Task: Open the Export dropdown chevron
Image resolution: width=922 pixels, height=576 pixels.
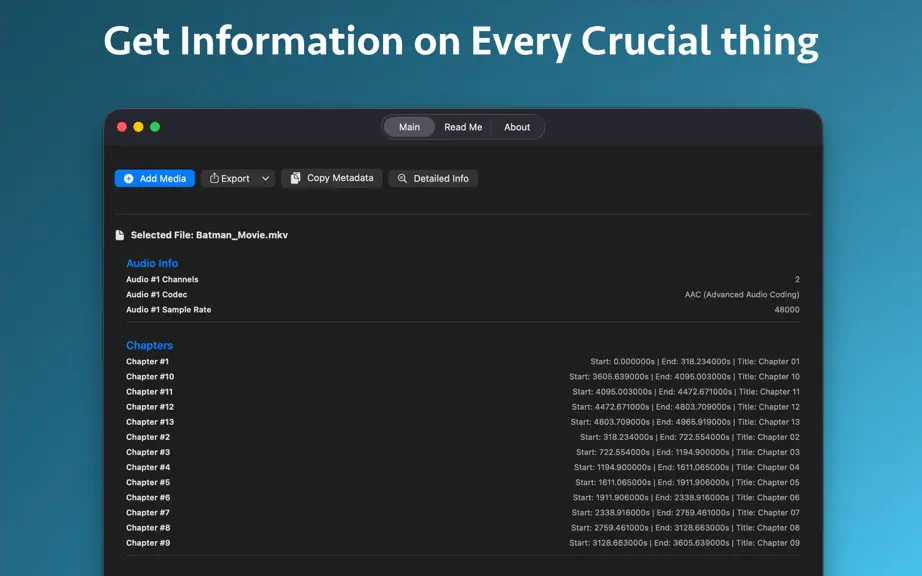Action: click(265, 179)
